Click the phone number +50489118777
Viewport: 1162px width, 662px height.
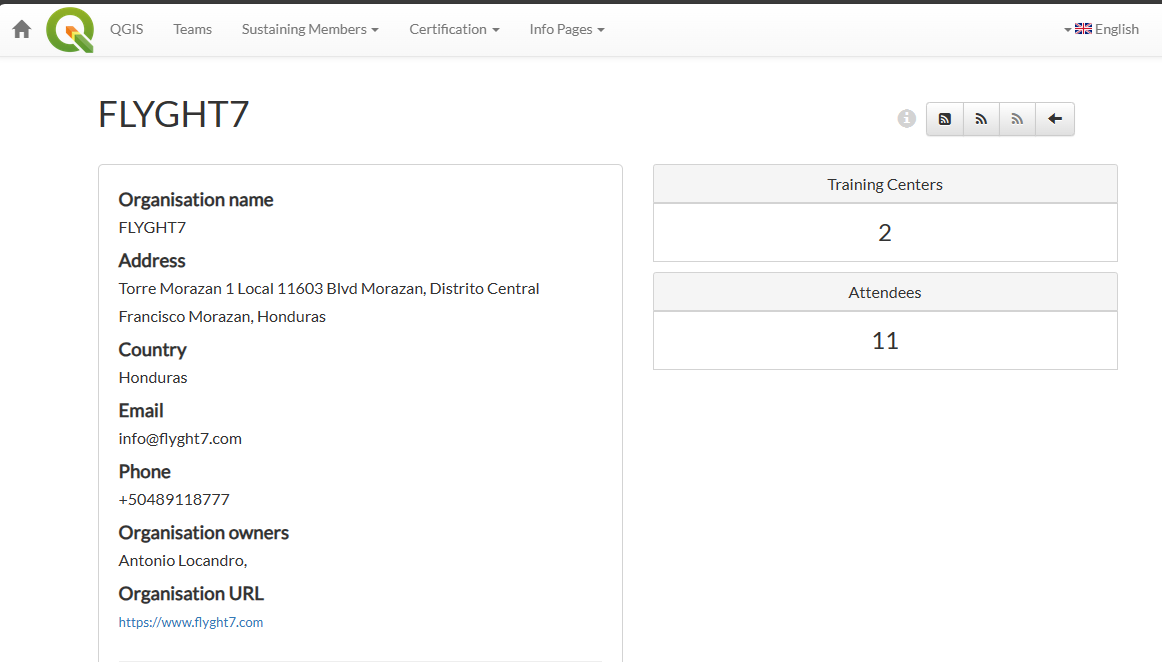[174, 499]
